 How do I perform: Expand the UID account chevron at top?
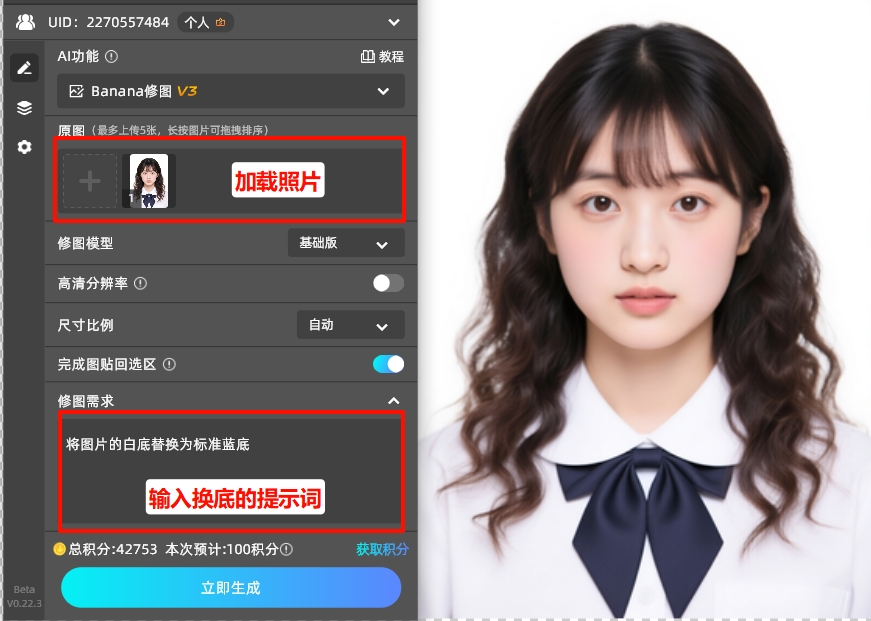(x=392, y=21)
